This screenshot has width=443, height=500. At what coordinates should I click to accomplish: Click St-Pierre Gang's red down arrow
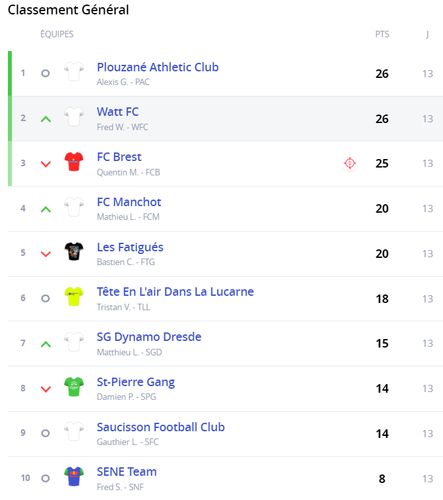pyautogui.click(x=46, y=389)
